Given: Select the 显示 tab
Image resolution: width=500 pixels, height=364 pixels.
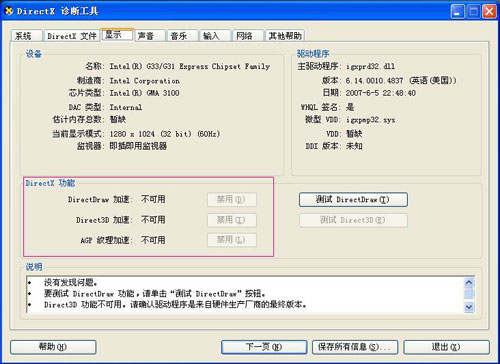Looking at the screenshot, I should pyautogui.click(x=117, y=35).
